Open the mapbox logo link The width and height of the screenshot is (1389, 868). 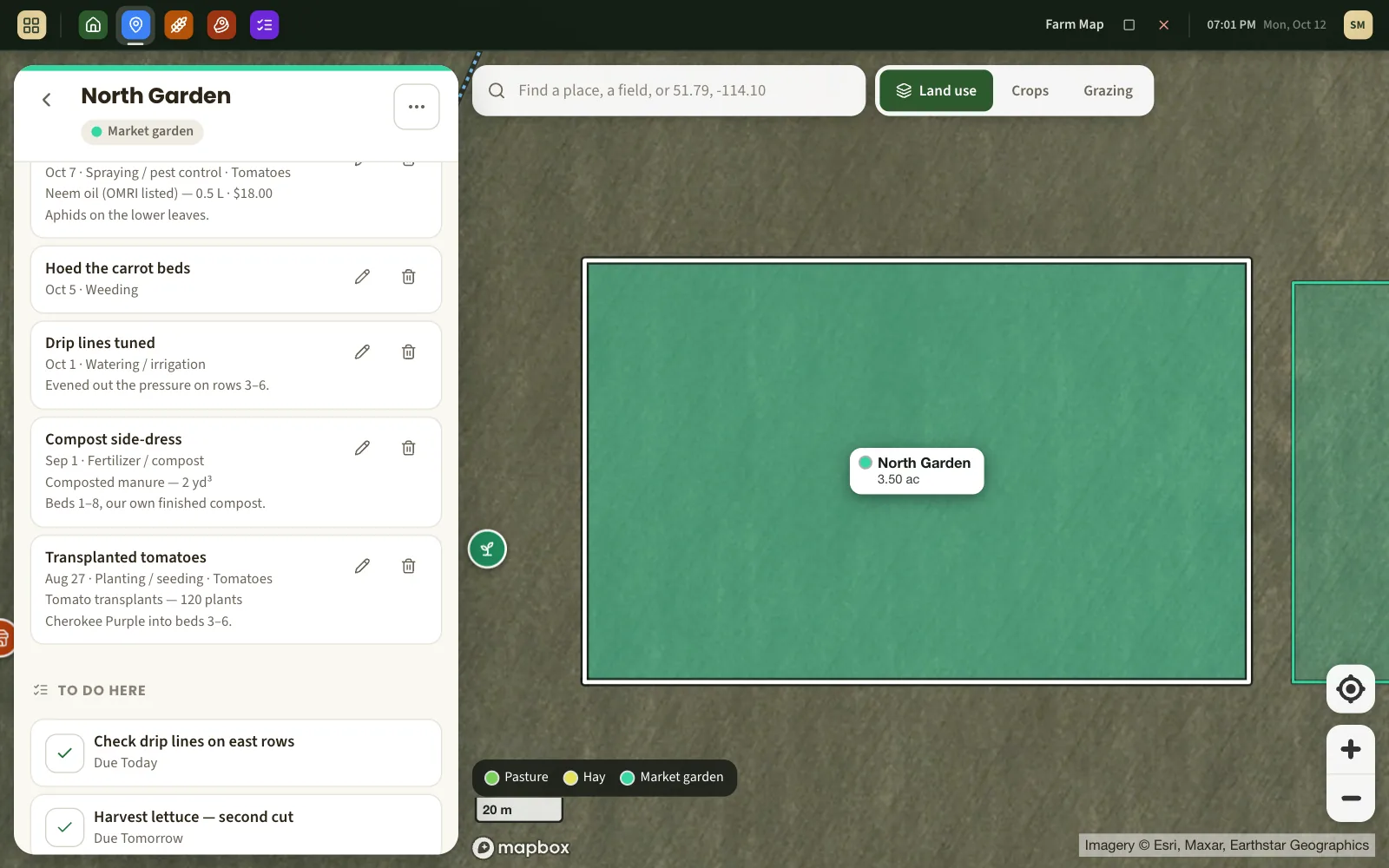pyautogui.click(x=521, y=848)
